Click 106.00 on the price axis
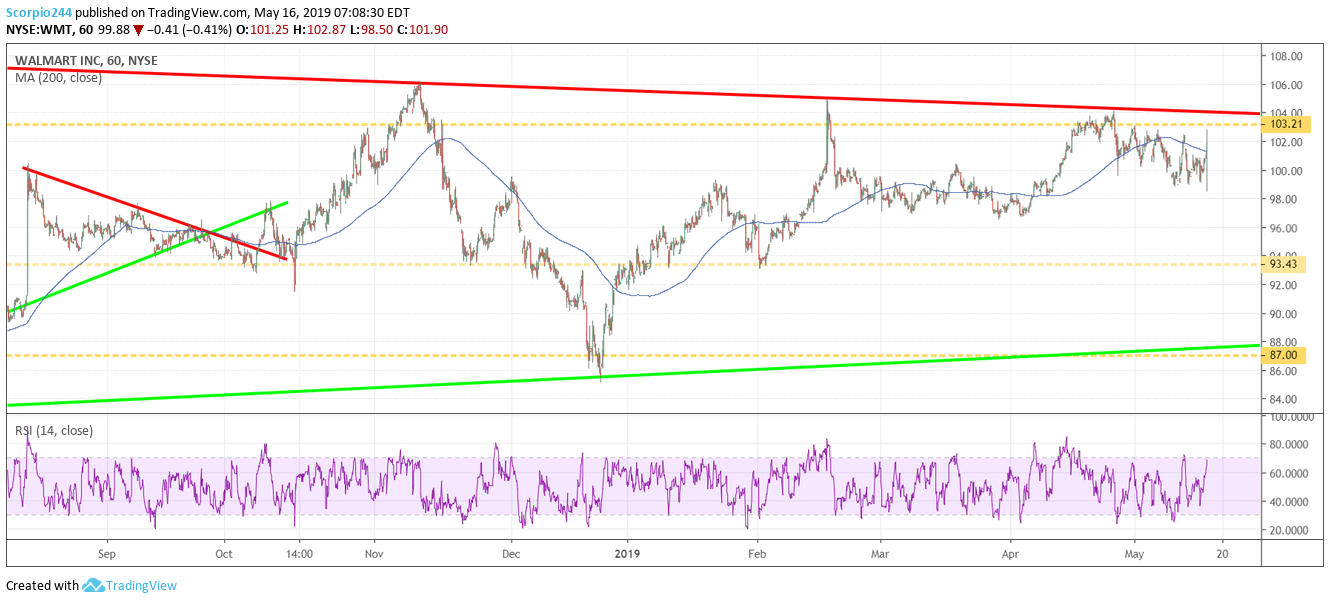The height and width of the screenshot is (603, 1330). 1284,85
